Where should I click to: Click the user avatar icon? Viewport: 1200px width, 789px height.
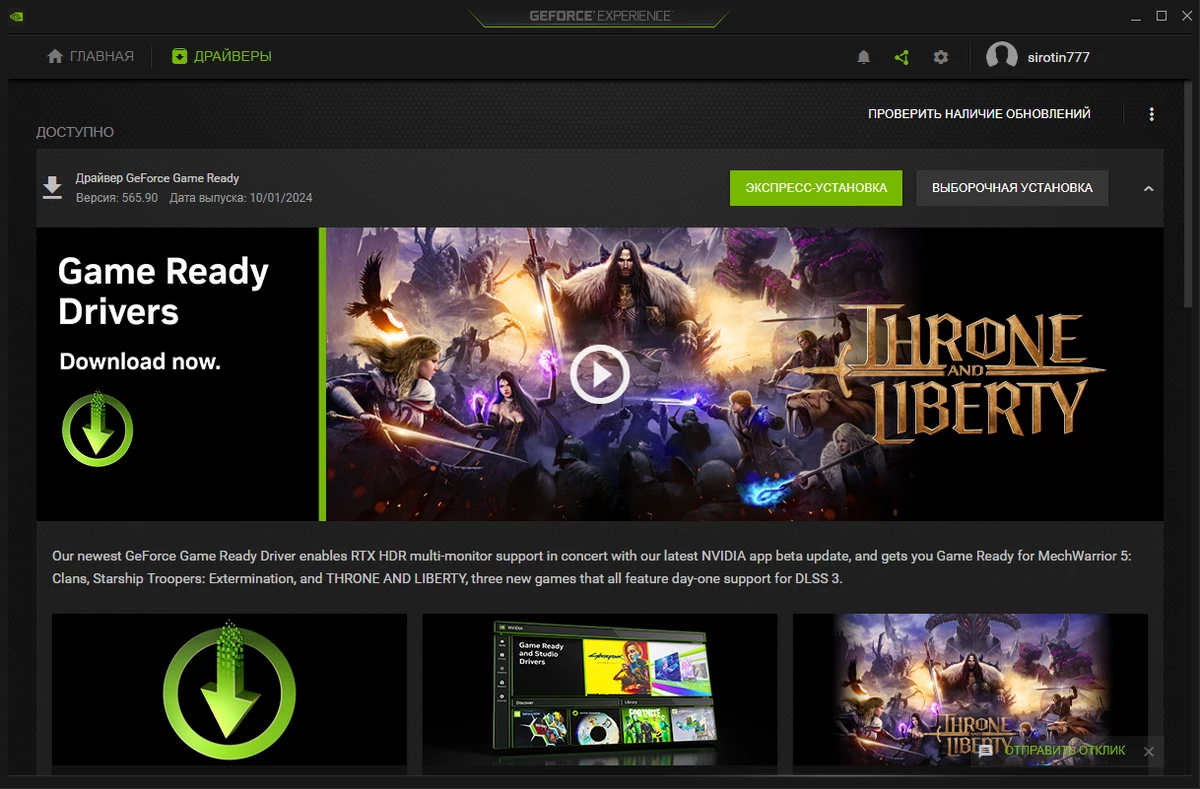coord(1002,57)
